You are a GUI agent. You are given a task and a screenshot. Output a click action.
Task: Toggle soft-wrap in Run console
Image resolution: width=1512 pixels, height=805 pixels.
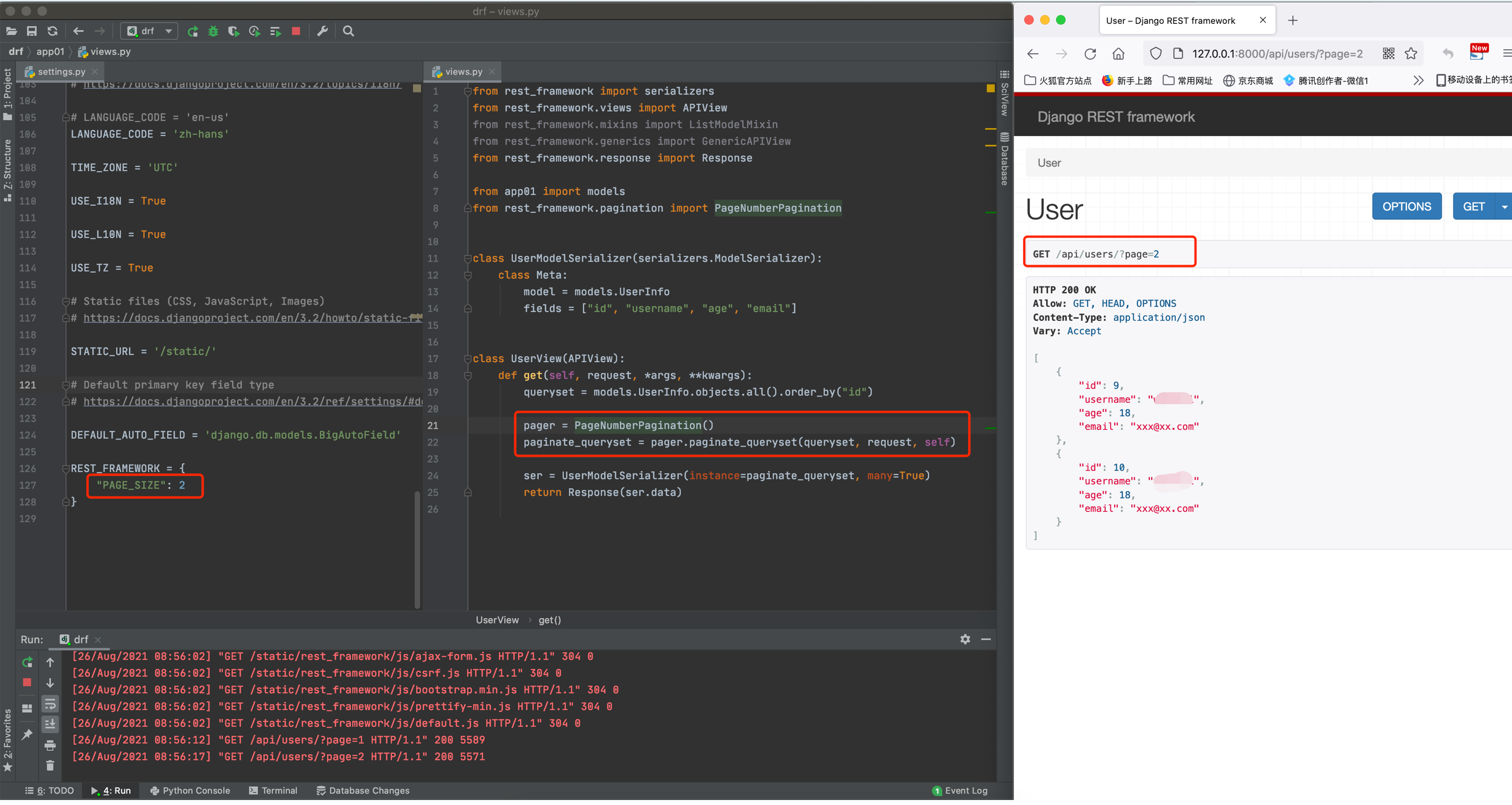(x=50, y=704)
